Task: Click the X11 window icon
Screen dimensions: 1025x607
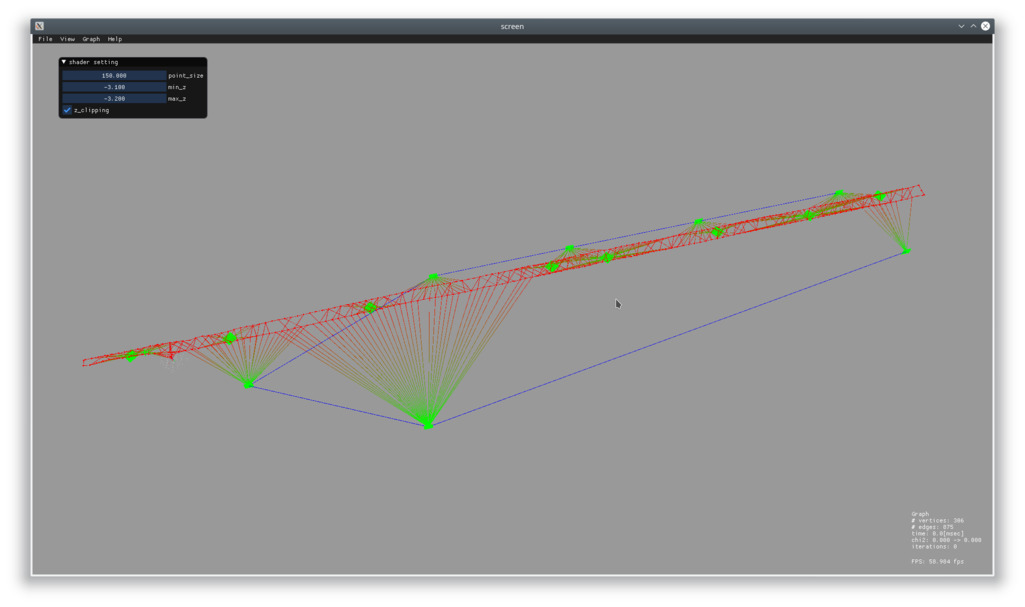Action: point(40,26)
